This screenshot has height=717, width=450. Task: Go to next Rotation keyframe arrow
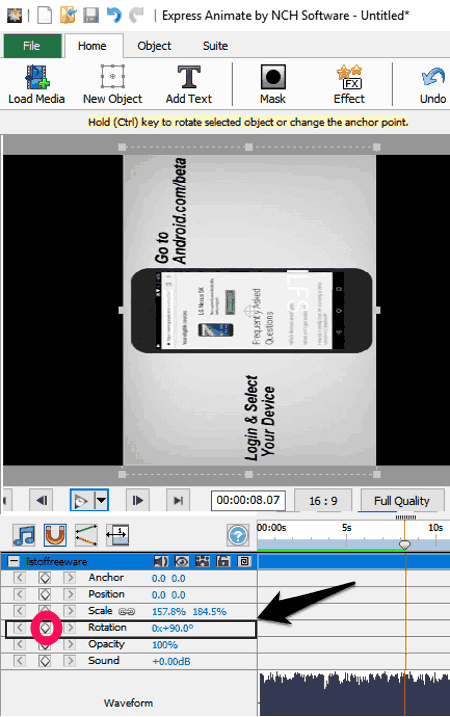pyautogui.click(x=70, y=628)
